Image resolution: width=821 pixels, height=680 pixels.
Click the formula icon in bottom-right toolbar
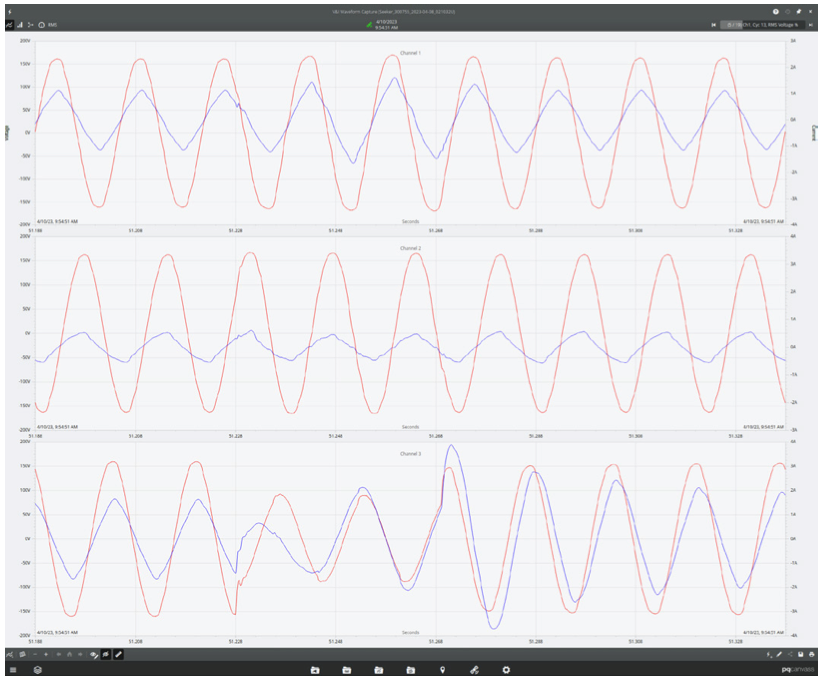[769, 654]
